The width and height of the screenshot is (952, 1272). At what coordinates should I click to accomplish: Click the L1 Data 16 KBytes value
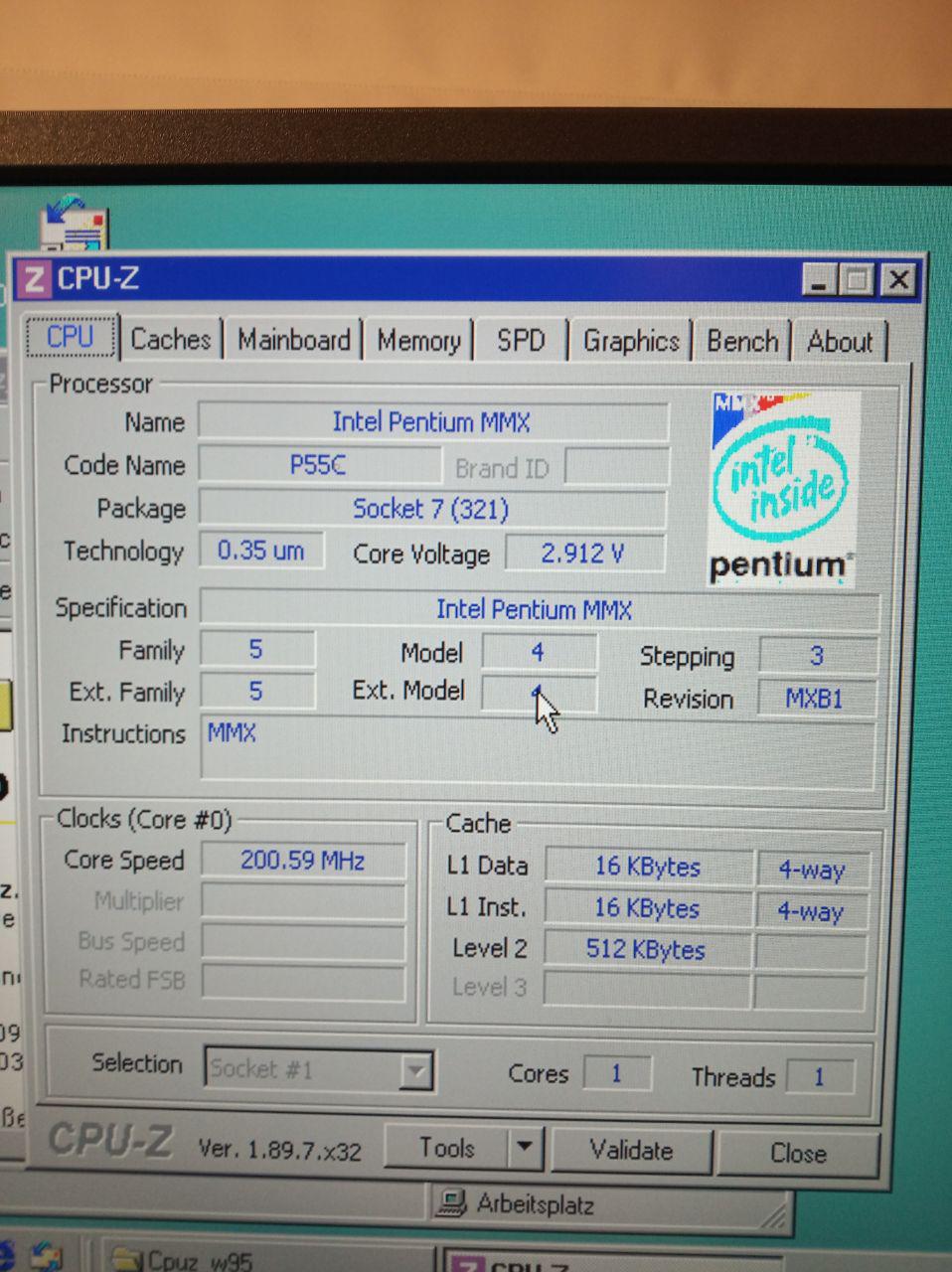click(648, 867)
